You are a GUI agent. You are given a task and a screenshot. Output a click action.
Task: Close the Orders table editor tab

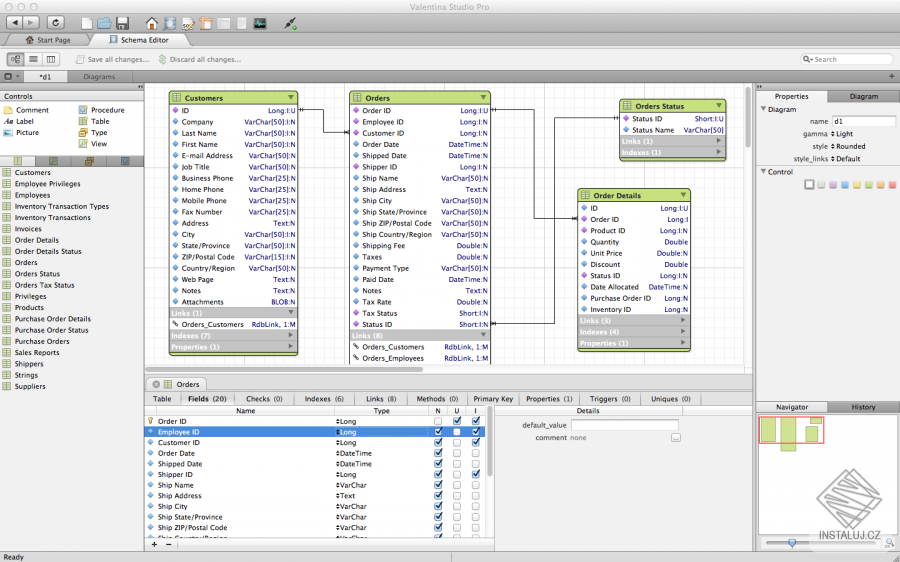pos(156,384)
